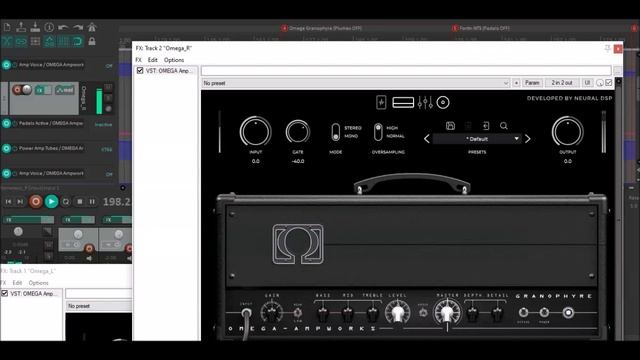Open Edit menu in Track 2 window
Image resolution: width=640 pixels, height=360 pixels.
pyautogui.click(x=153, y=60)
